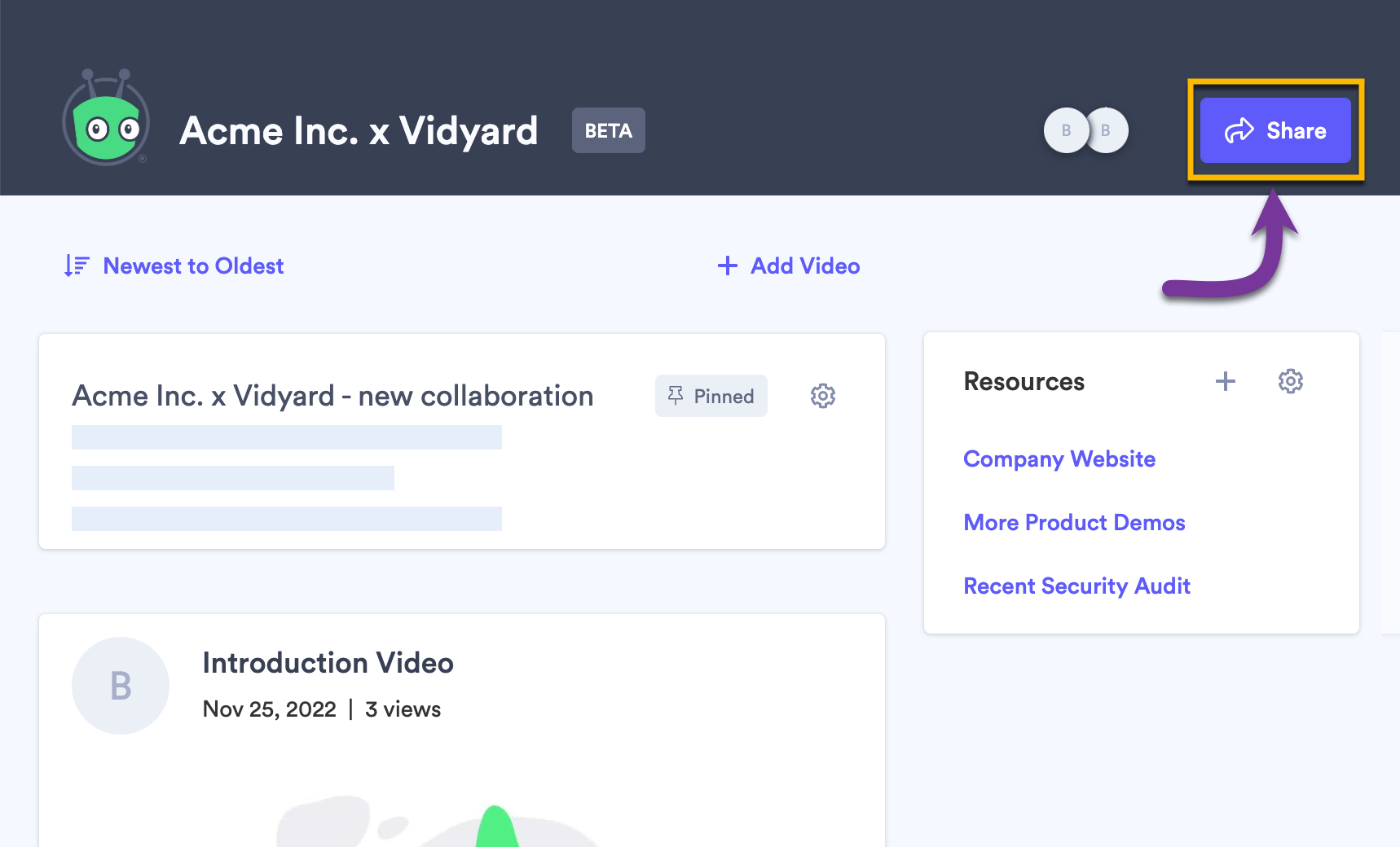
Task: Click the BETA badge
Action: point(608,130)
